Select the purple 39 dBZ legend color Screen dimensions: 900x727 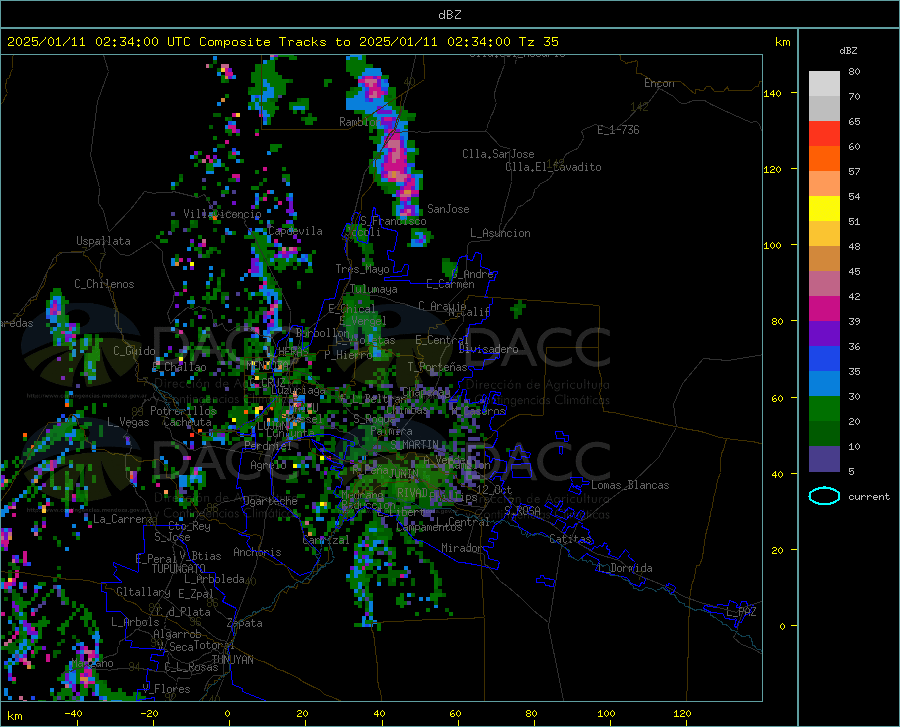(824, 333)
